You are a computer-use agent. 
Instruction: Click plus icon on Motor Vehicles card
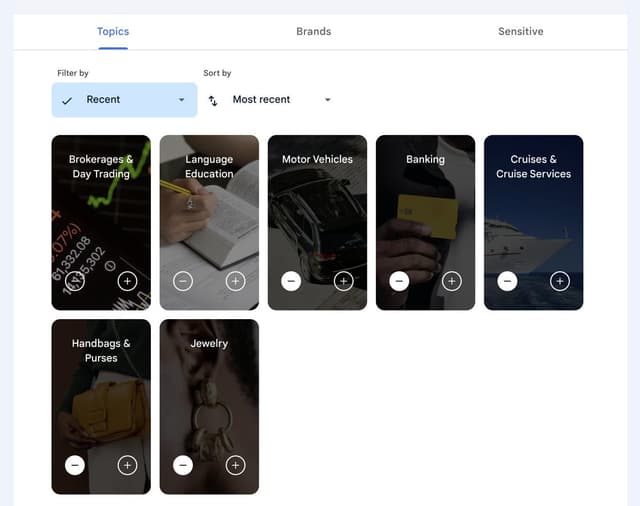[x=343, y=281]
